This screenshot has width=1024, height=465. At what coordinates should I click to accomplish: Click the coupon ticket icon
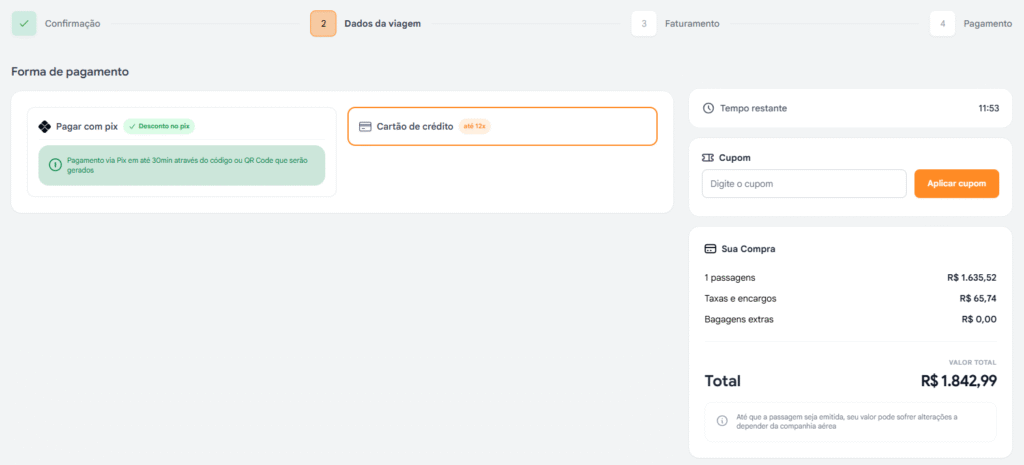(x=709, y=158)
